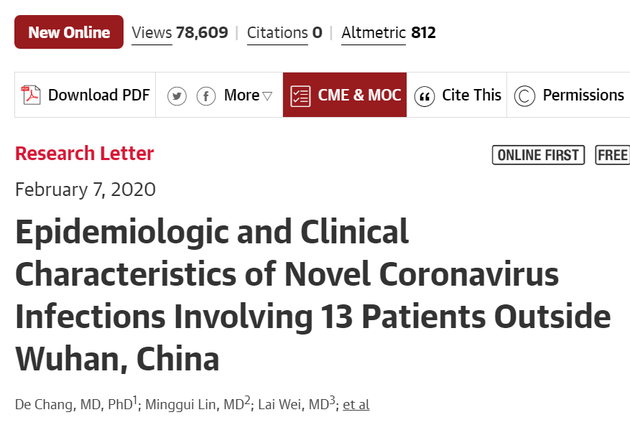Open the Altmetric score link
Image resolution: width=630 pixels, height=430 pixels.
pyautogui.click(x=389, y=33)
